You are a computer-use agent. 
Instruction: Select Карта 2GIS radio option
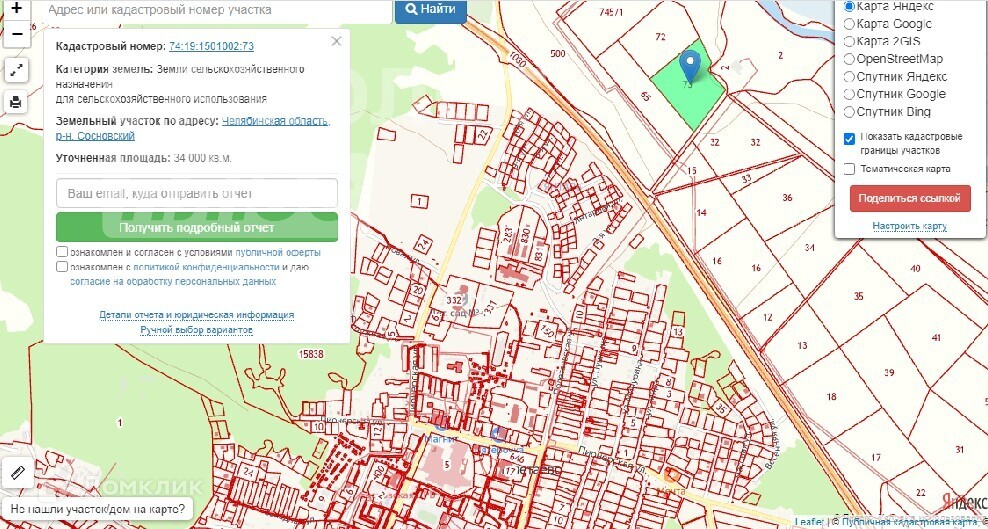point(849,42)
